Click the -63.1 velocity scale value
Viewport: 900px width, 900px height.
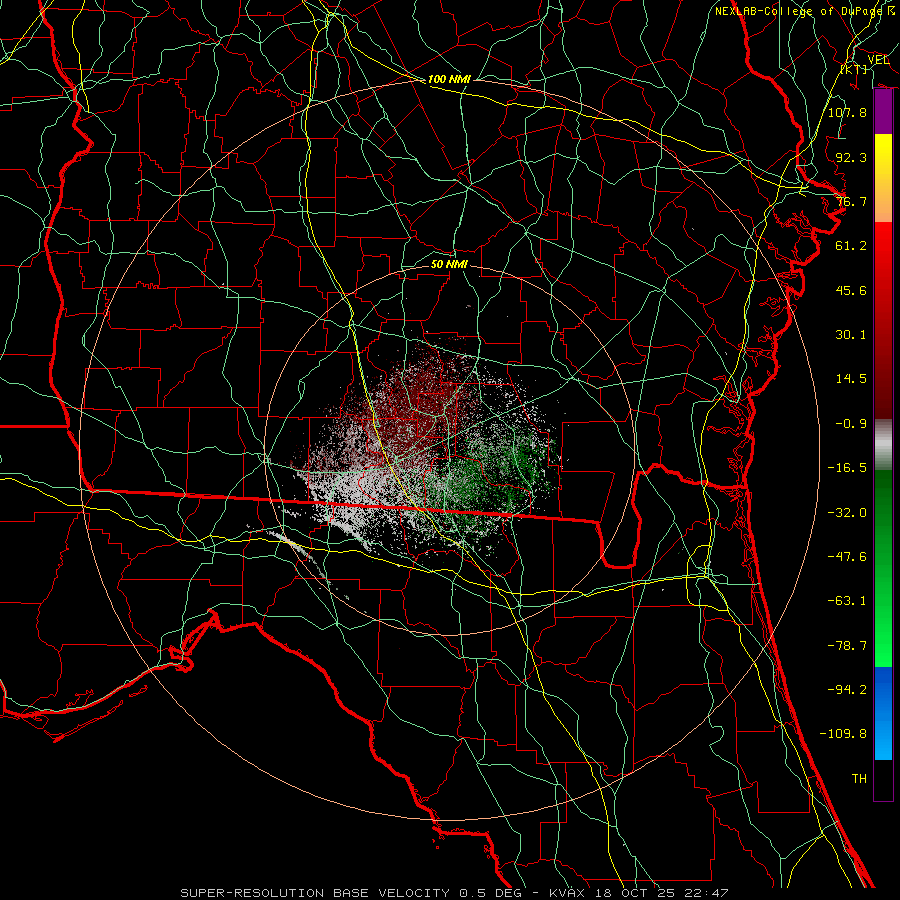click(847, 601)
